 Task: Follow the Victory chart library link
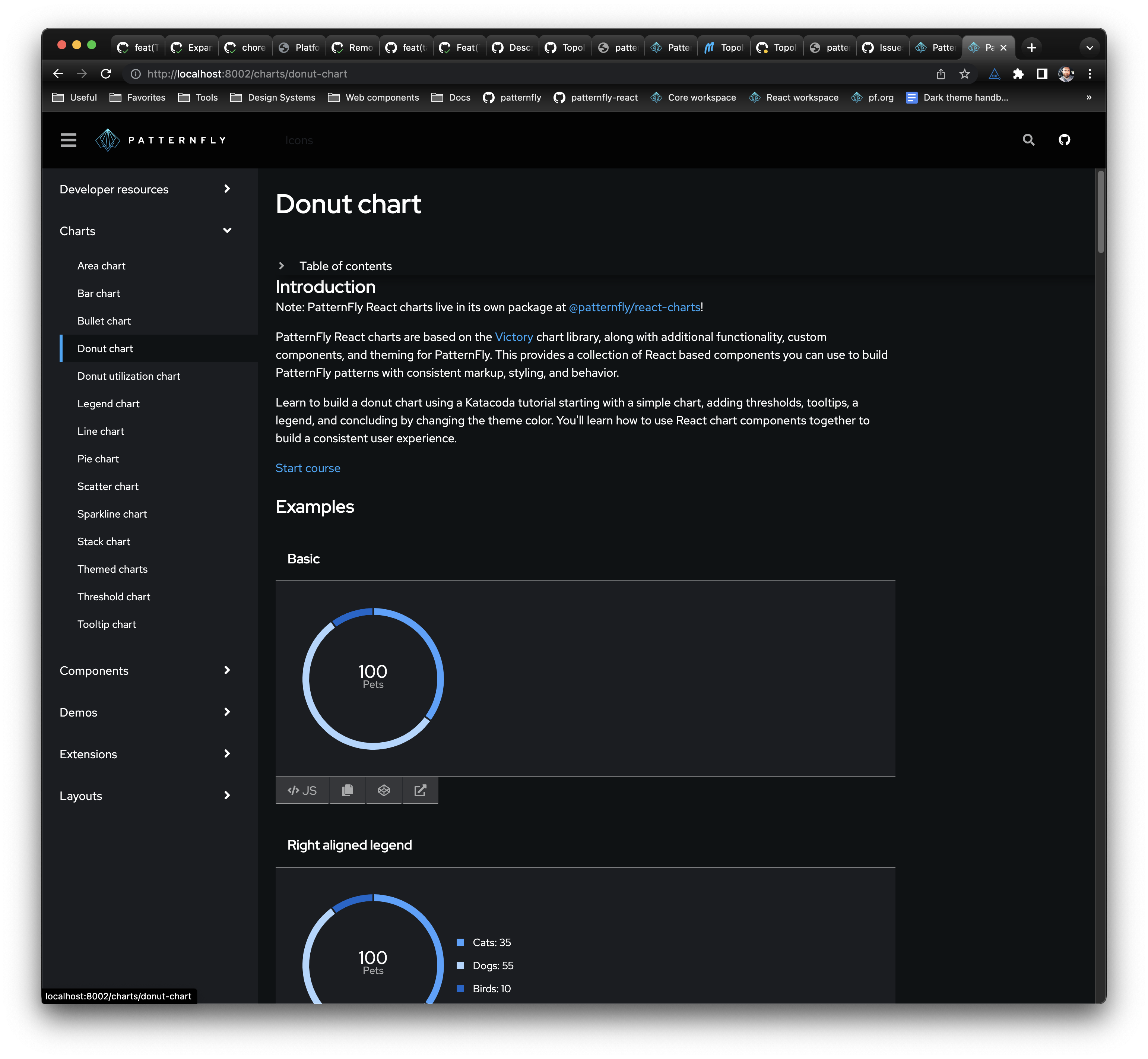pyautogui.click(x=513, y=337)
